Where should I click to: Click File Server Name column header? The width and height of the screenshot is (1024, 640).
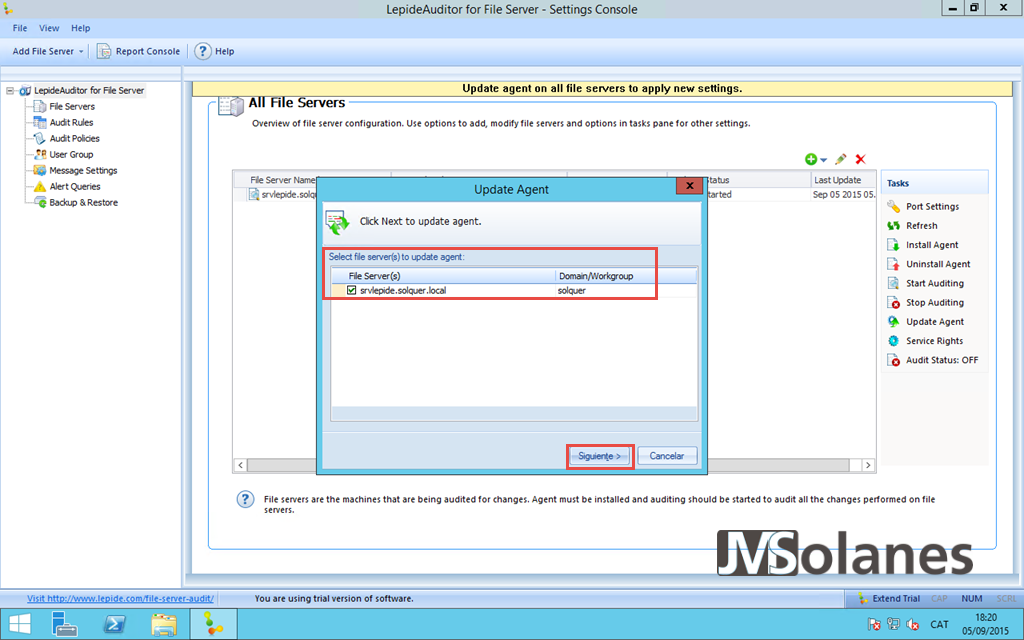(x=281, y=180)
